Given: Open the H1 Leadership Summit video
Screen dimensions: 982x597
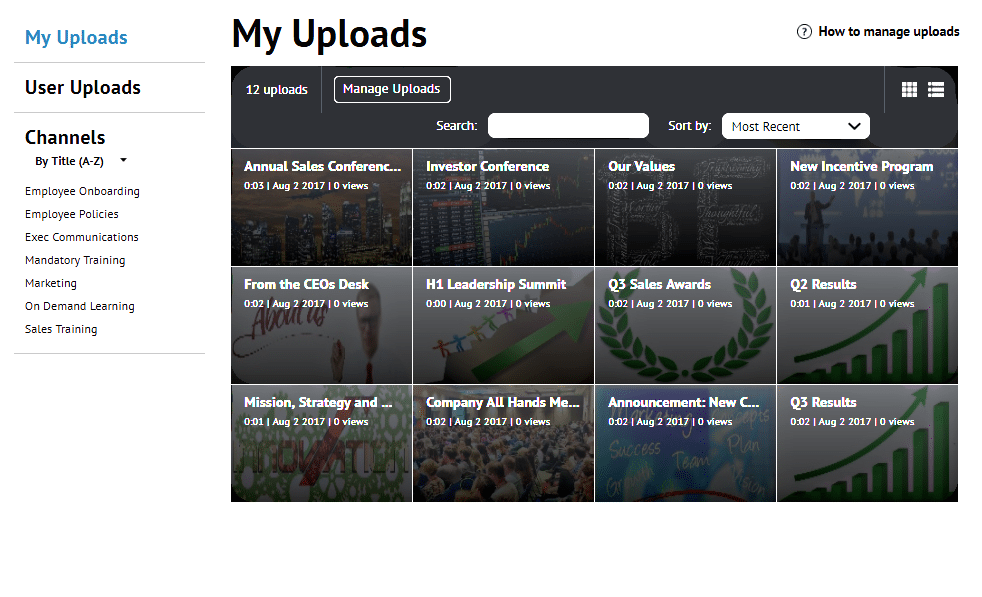Looking at the screenshot, I should pyautogui.click(x=503, y=326).
